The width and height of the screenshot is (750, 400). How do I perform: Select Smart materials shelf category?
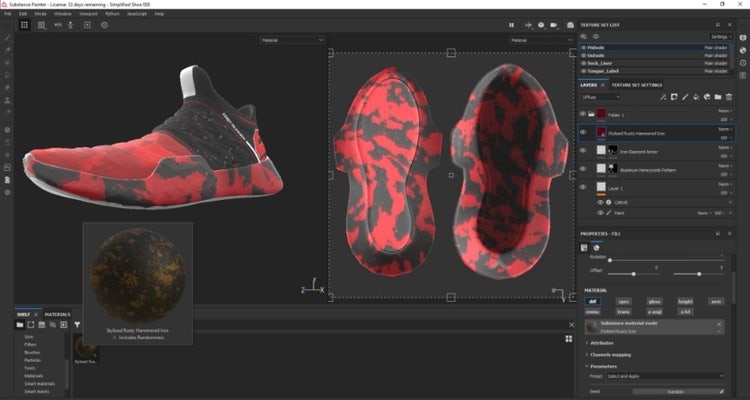39,384
